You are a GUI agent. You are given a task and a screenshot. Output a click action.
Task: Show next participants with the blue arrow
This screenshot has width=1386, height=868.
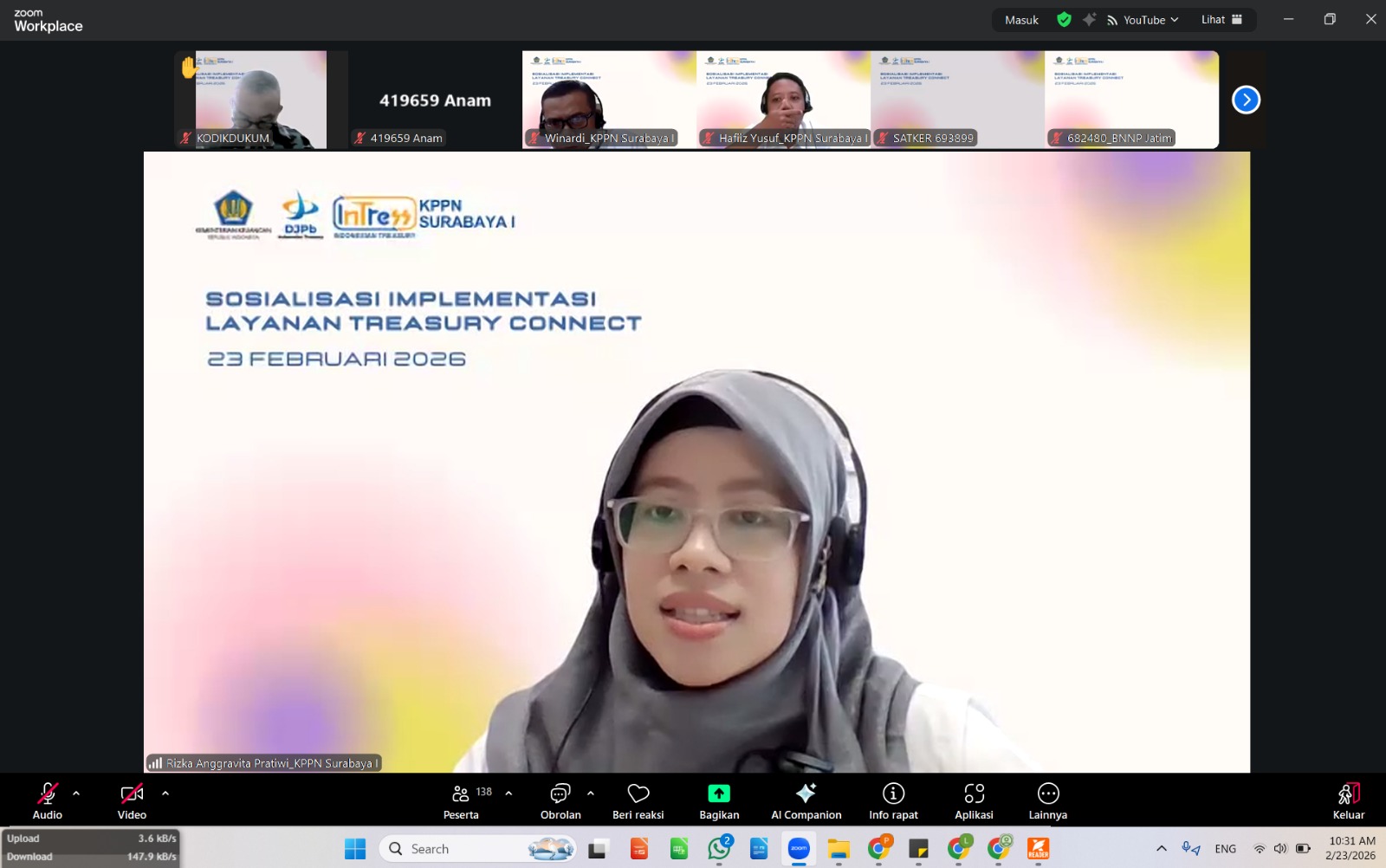(x=1246, y=100)
